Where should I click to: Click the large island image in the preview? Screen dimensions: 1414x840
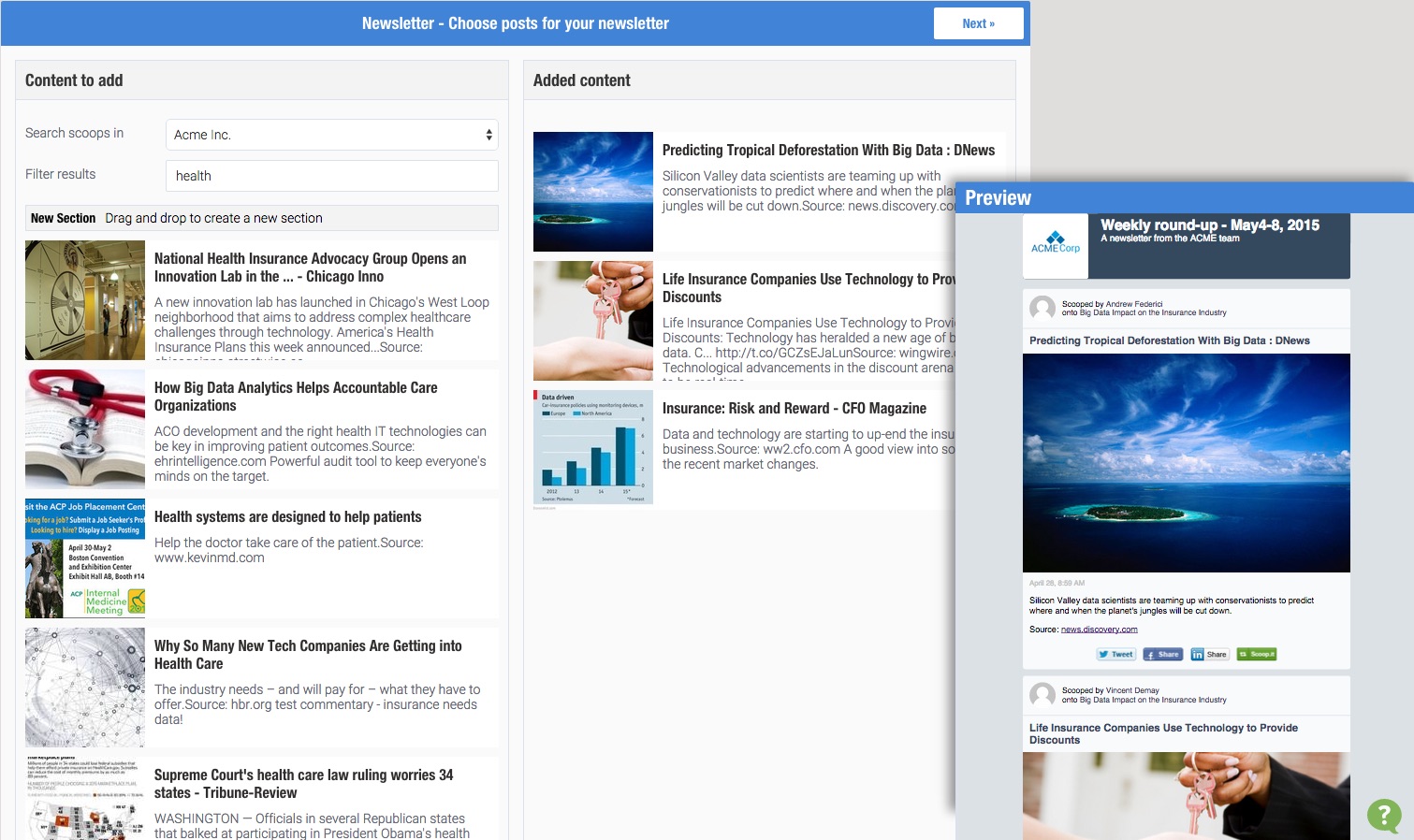[x=1187, y=463]
